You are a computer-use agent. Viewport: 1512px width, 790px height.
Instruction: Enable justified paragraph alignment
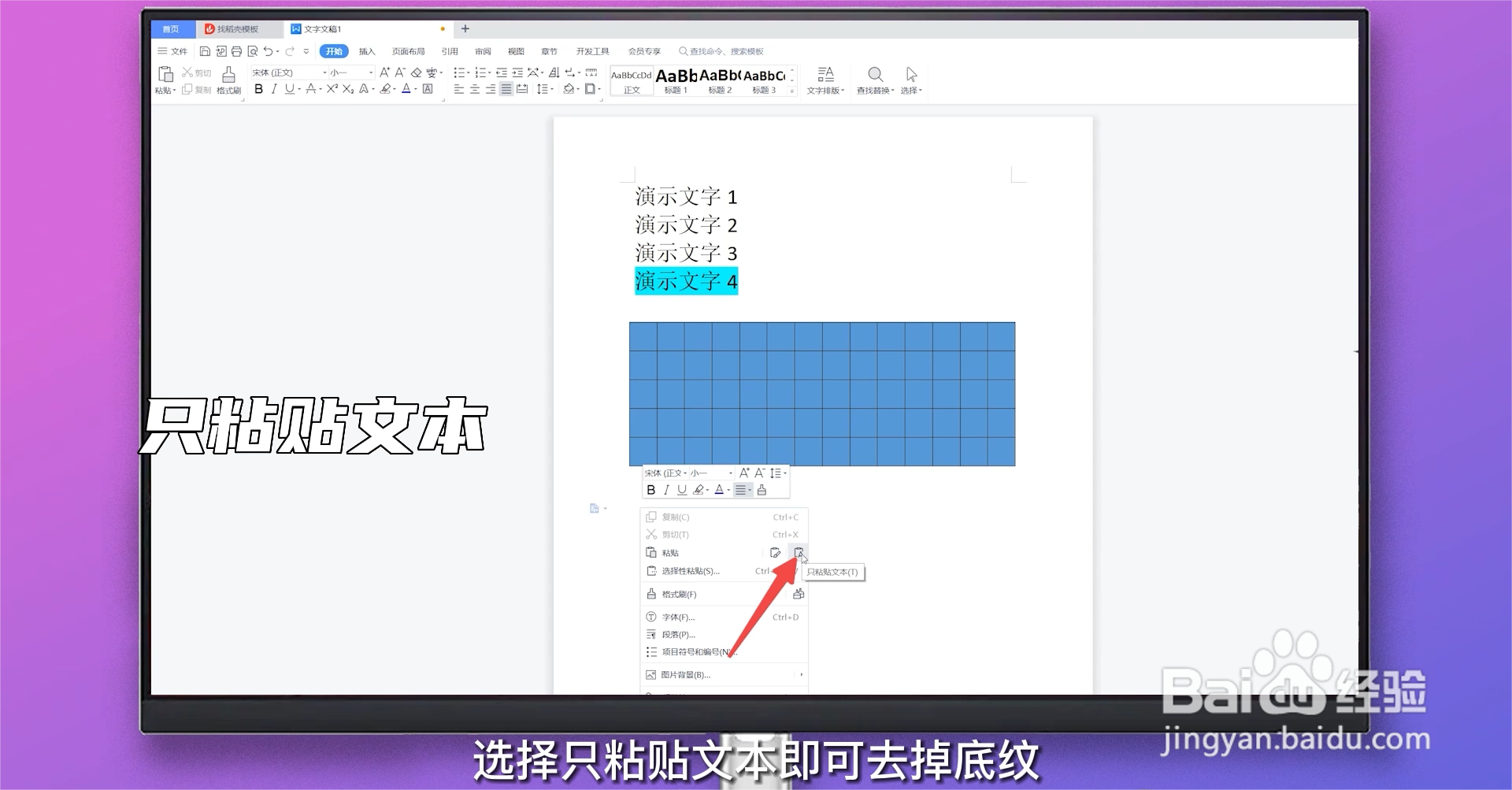click(x=505, y=89)
